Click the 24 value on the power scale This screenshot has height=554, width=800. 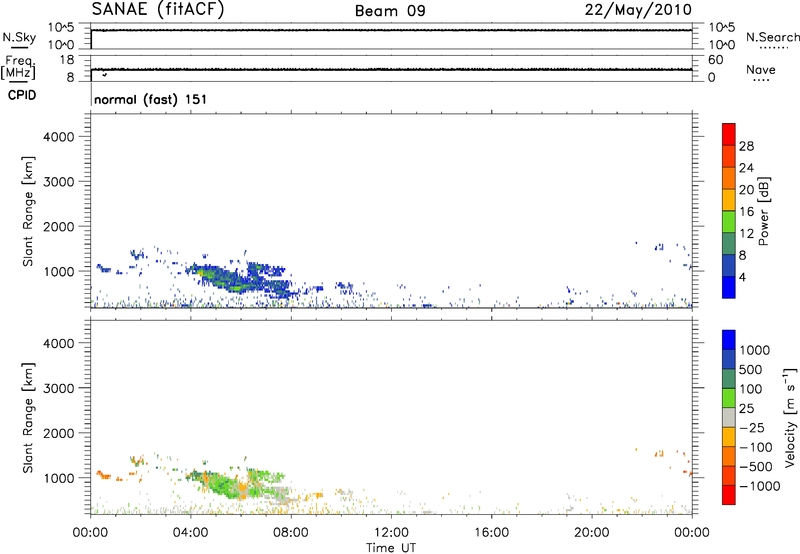point(746,168)
